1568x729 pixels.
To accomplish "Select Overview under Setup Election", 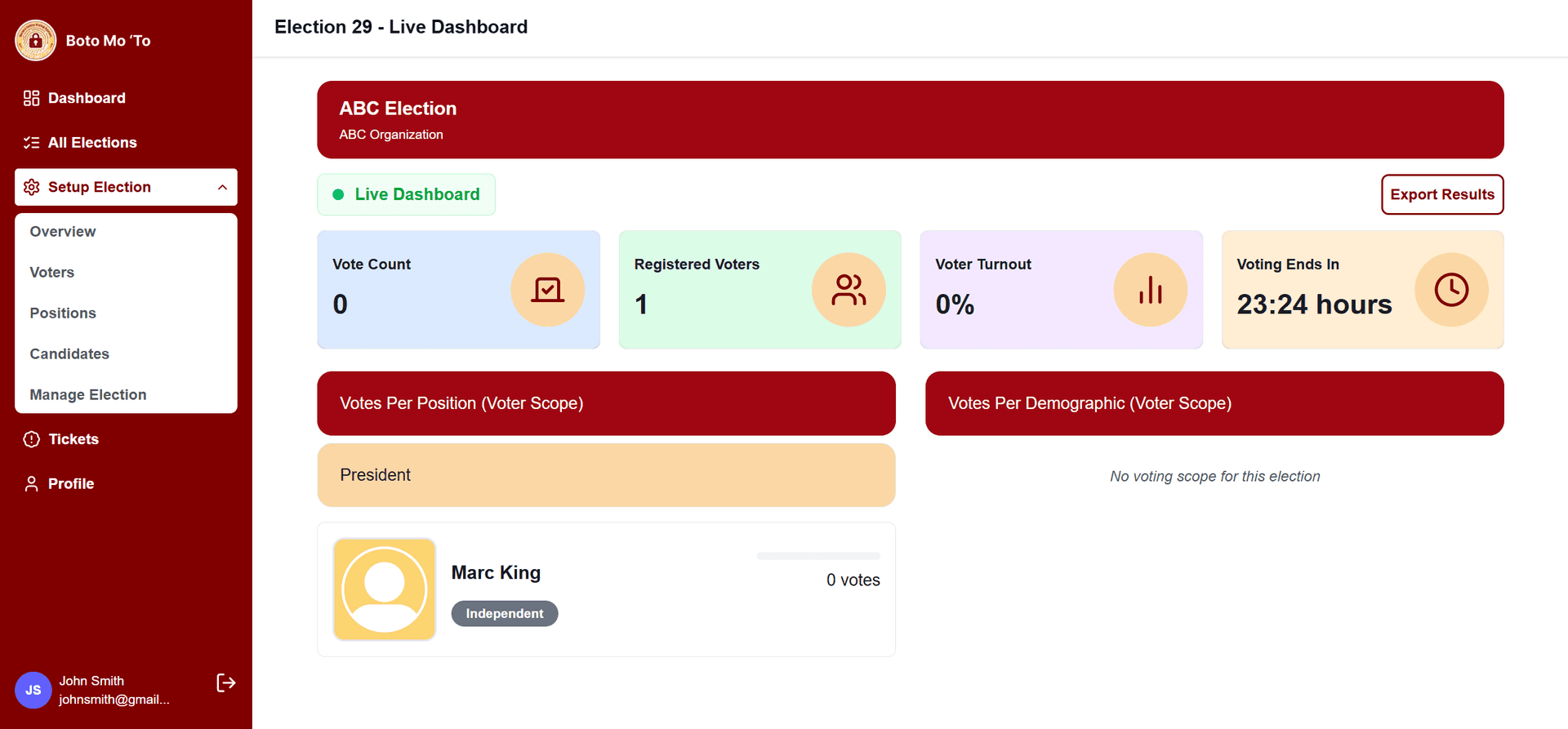I will pos(63,232).
